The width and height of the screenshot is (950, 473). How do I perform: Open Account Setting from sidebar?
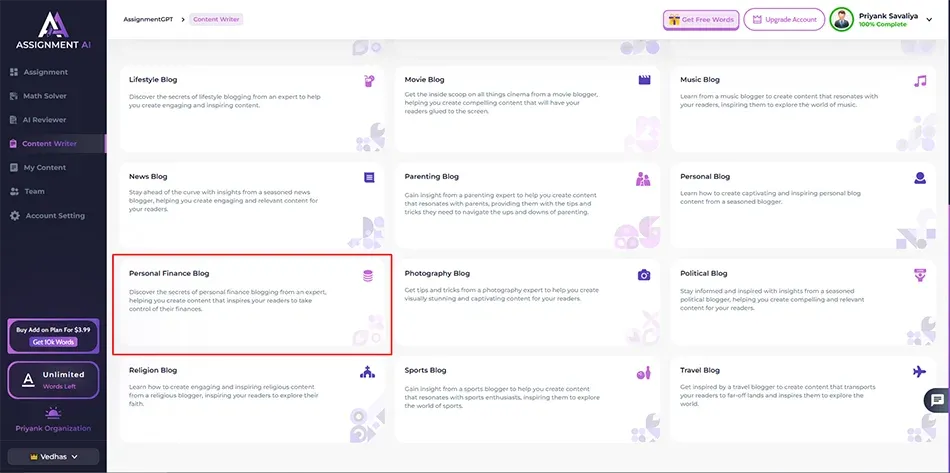(x=54, y=216)
